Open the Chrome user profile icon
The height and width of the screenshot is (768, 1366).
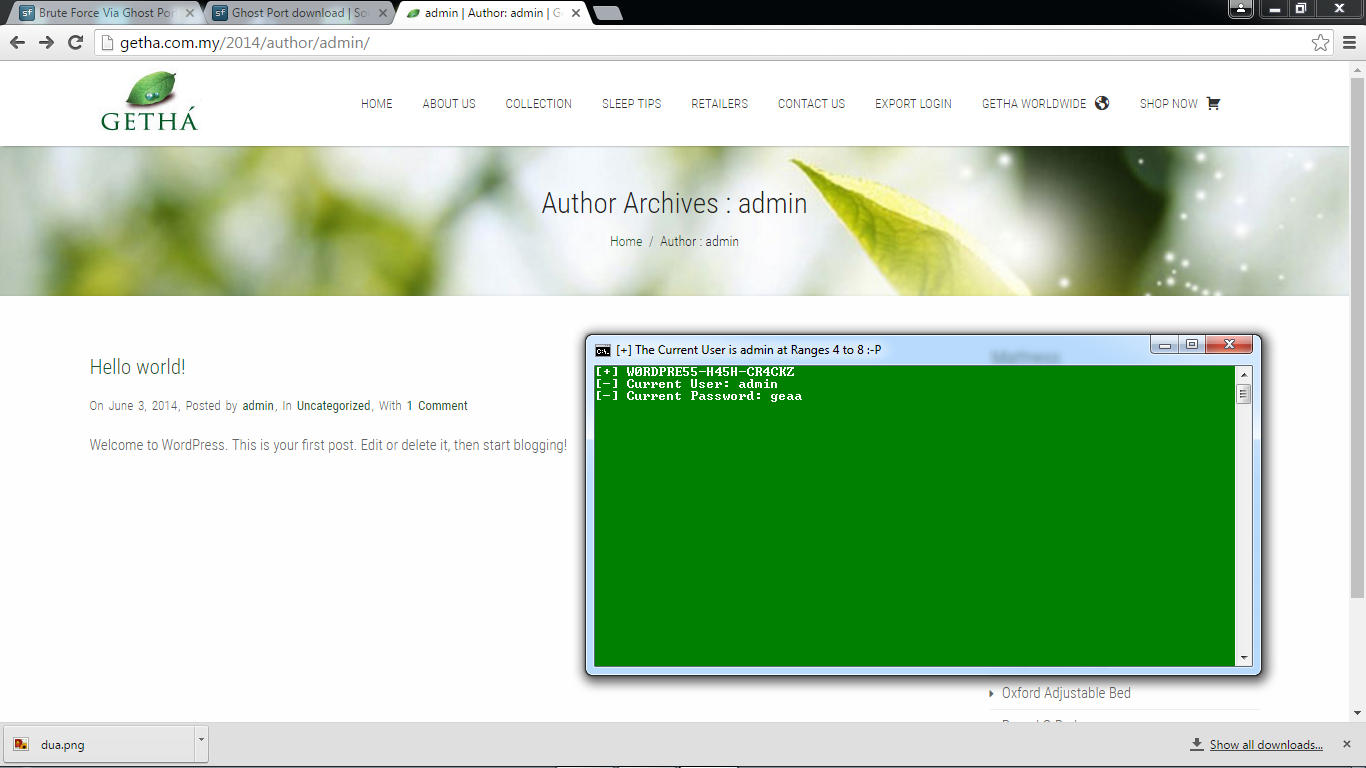click(1240, 9)
